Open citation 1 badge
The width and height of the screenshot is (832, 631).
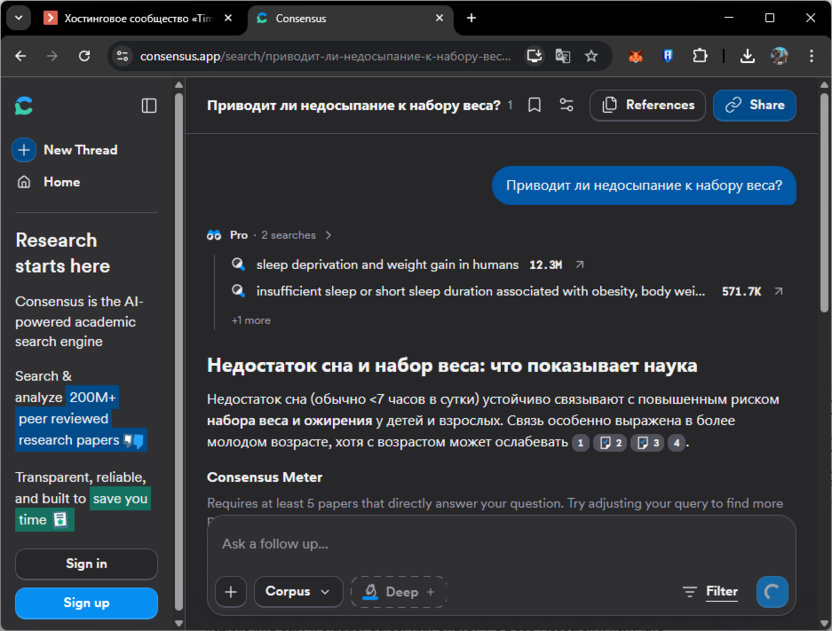click(x=580, y=443)
